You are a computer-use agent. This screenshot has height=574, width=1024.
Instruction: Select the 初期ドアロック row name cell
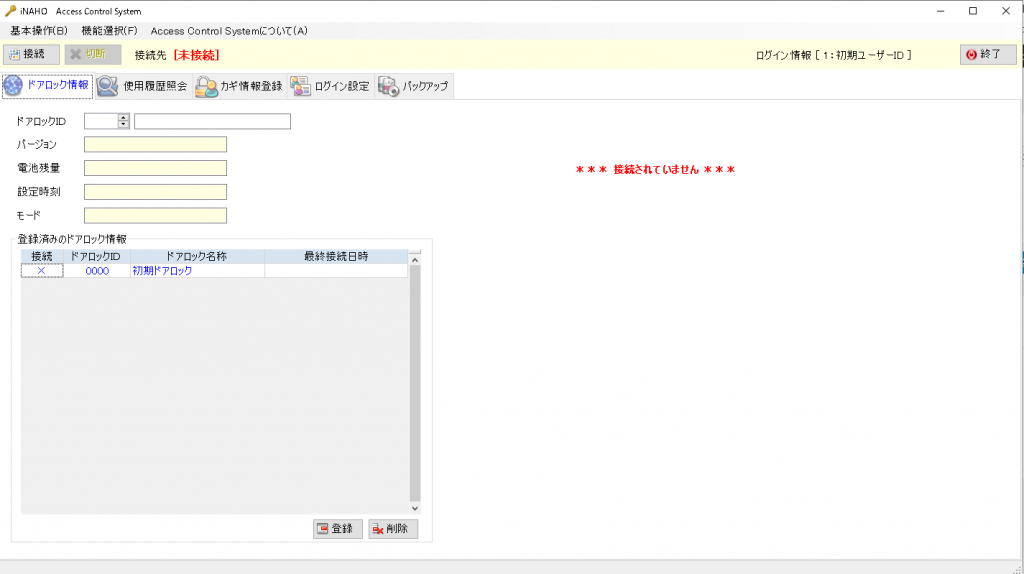(x=197, y=271)
